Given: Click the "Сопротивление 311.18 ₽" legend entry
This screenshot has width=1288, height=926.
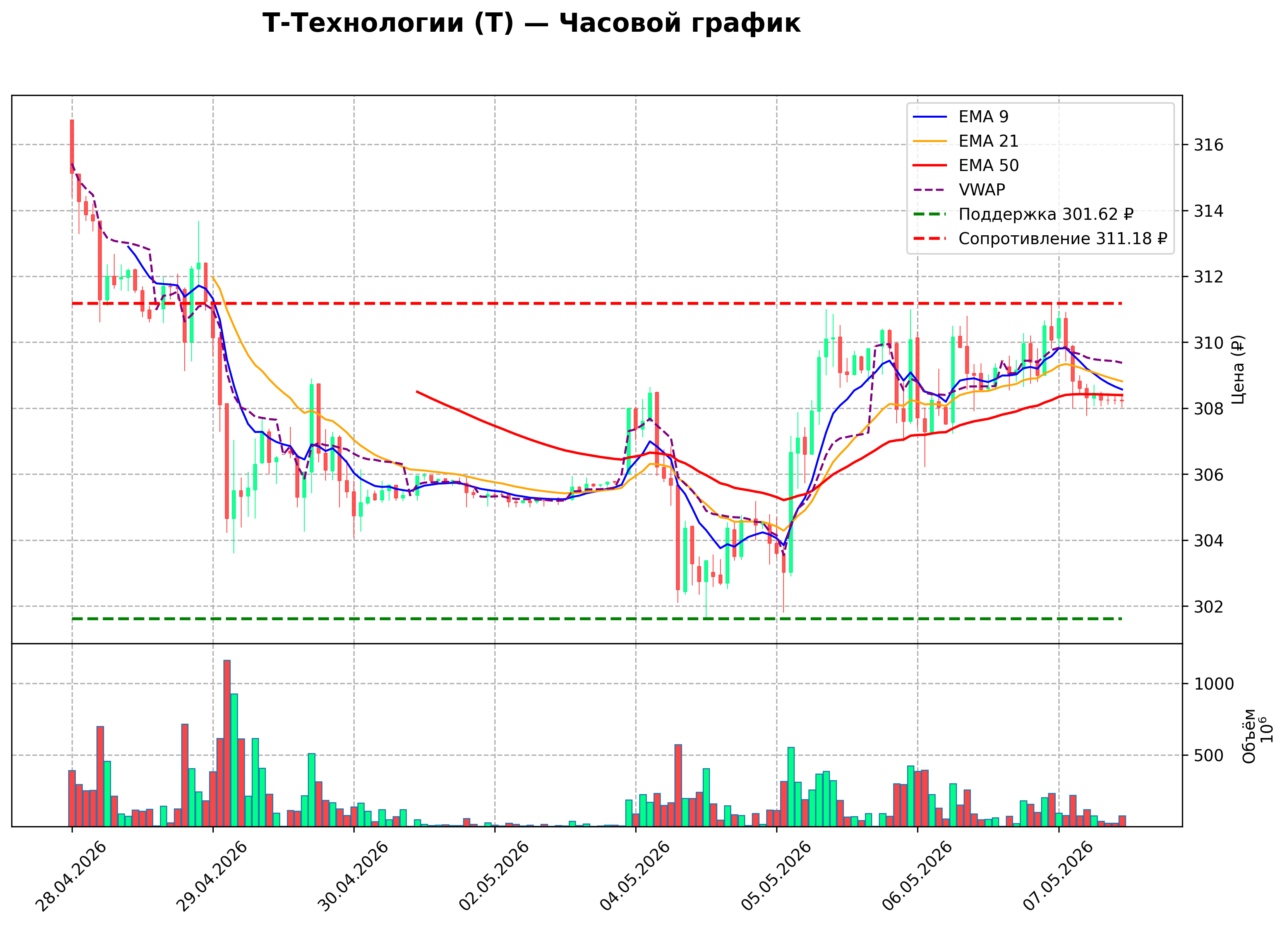Looking at the screenshot, I should click(1063, 238).
